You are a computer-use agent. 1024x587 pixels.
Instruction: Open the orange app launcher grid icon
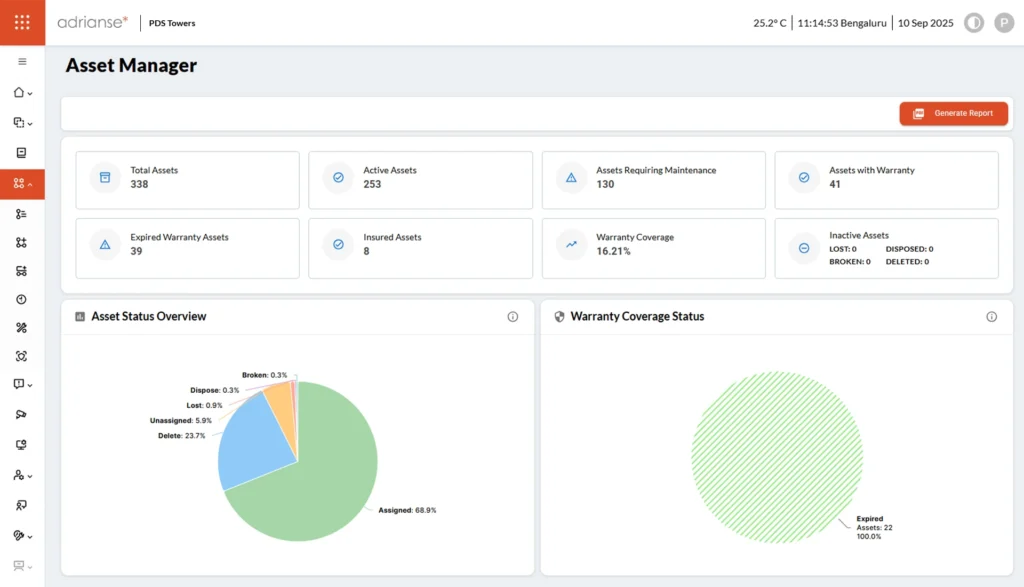22,22
